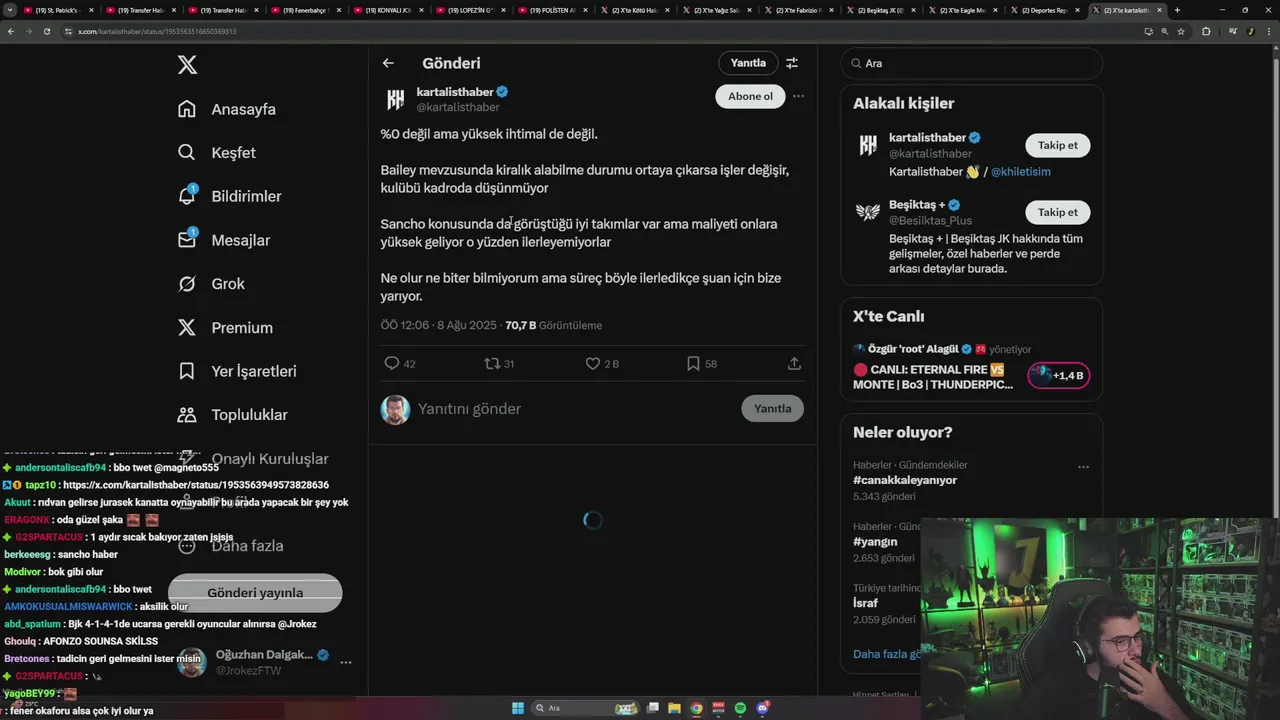Go back with the Gönderi arrow

[x=388, y=63]
